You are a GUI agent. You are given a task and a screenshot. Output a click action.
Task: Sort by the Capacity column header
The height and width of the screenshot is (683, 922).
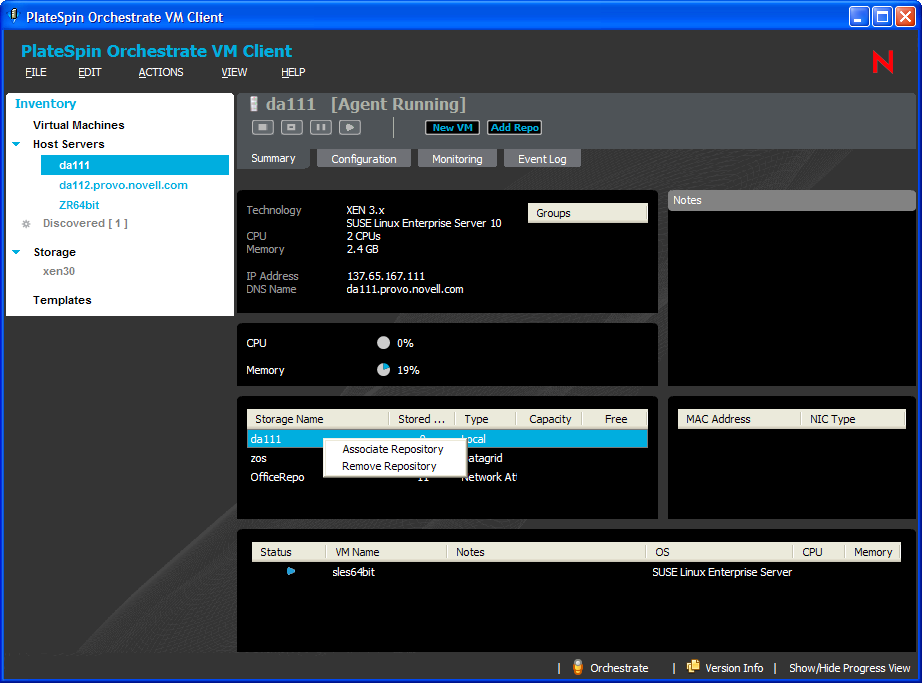(x=549, y=419)
